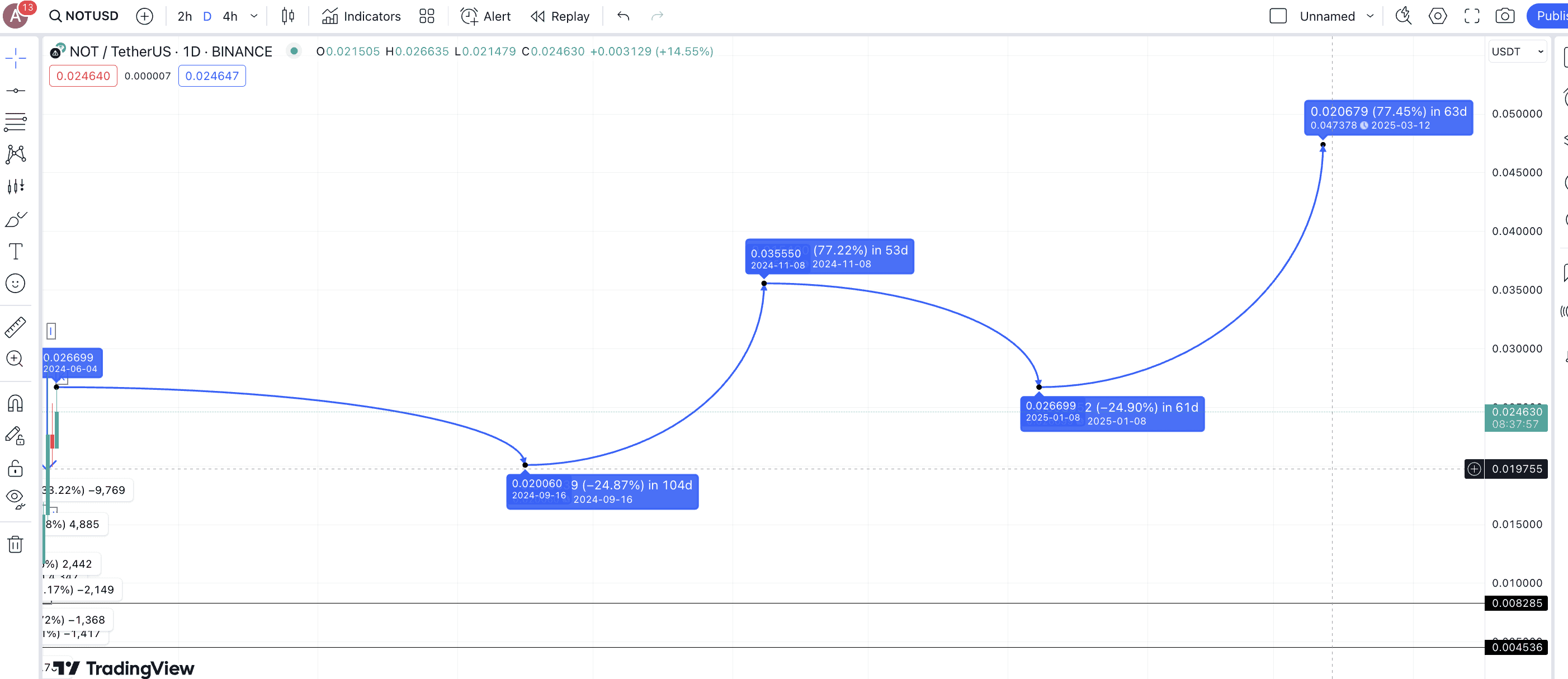Open the trend line tool

coord(15,91)
